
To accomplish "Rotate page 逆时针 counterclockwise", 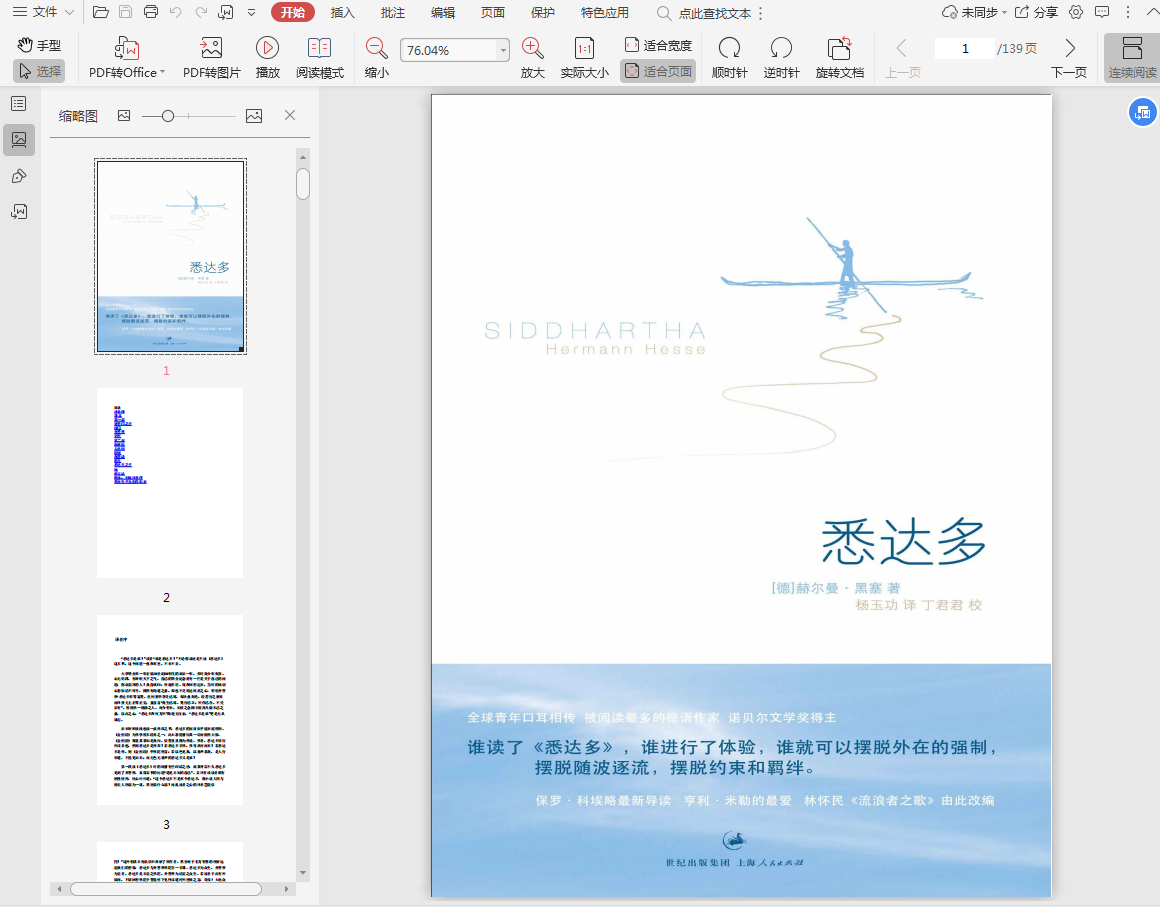I will tap(781, 58).
